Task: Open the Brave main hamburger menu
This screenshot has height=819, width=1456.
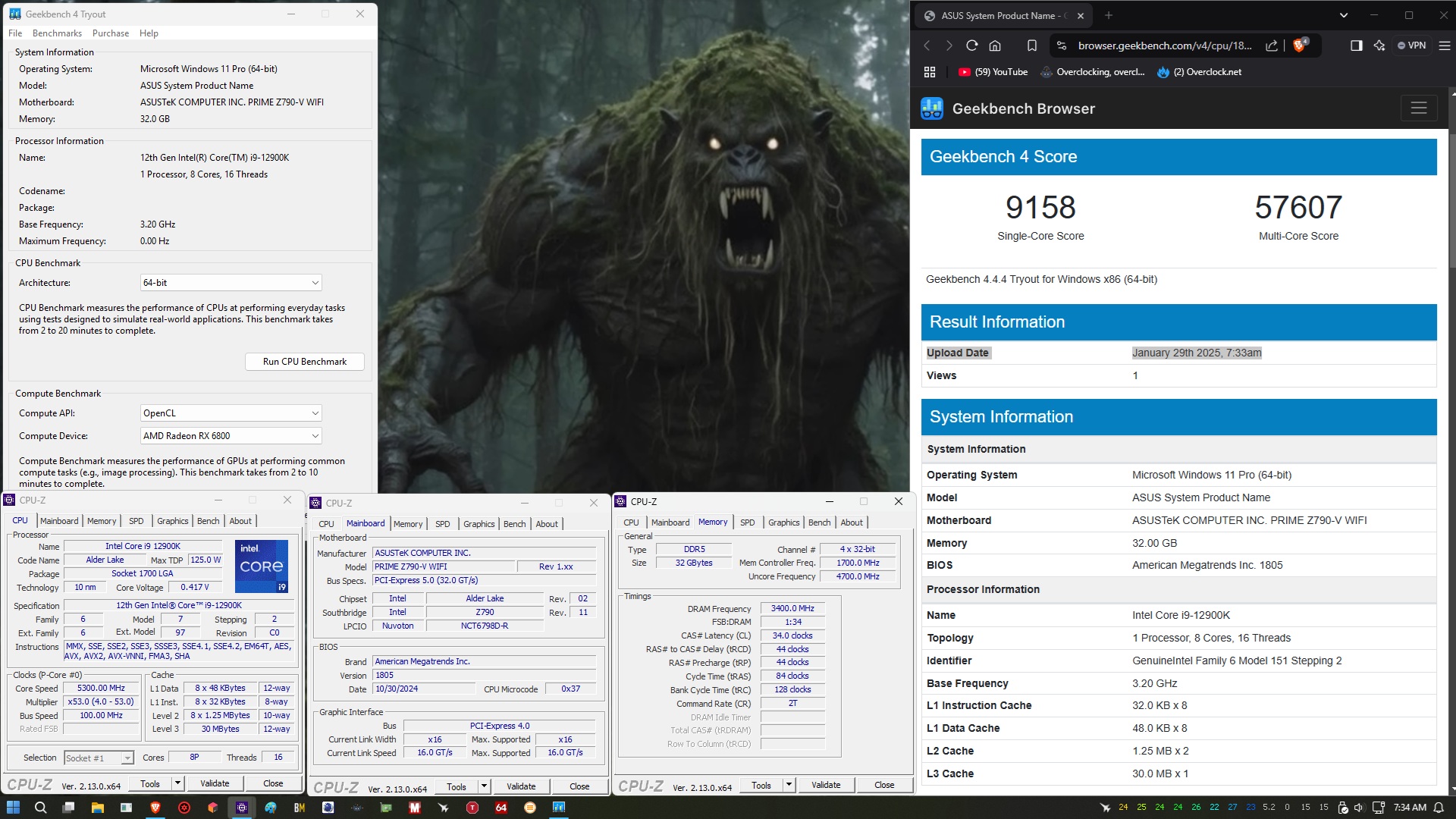Action: tap(1444, 45)
